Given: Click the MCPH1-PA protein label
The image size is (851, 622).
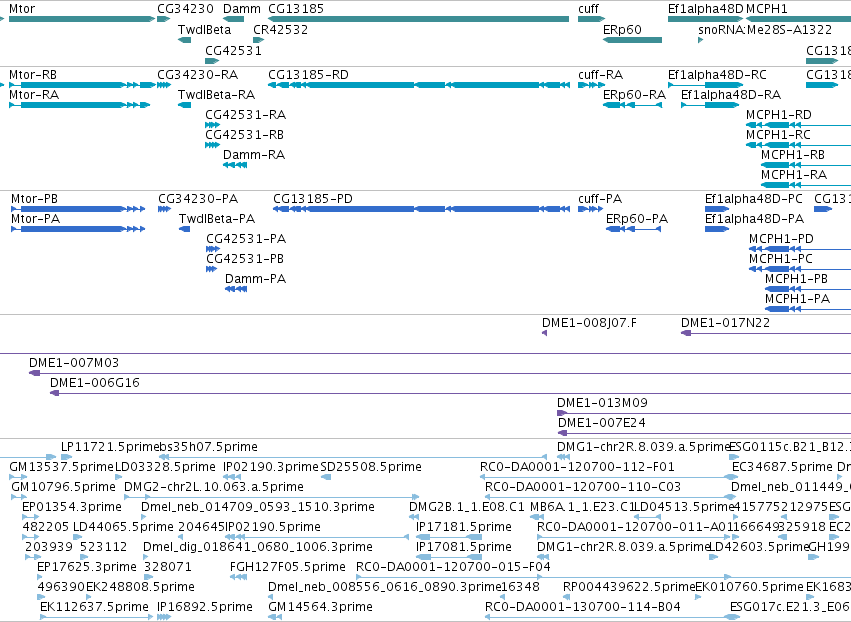Looking at the screenshot, I should 797,300.
